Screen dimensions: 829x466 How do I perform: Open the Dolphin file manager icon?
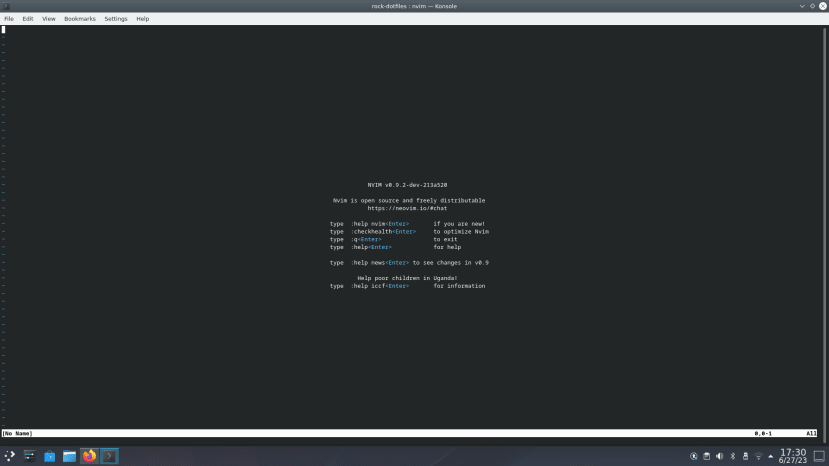pos(69,456)
